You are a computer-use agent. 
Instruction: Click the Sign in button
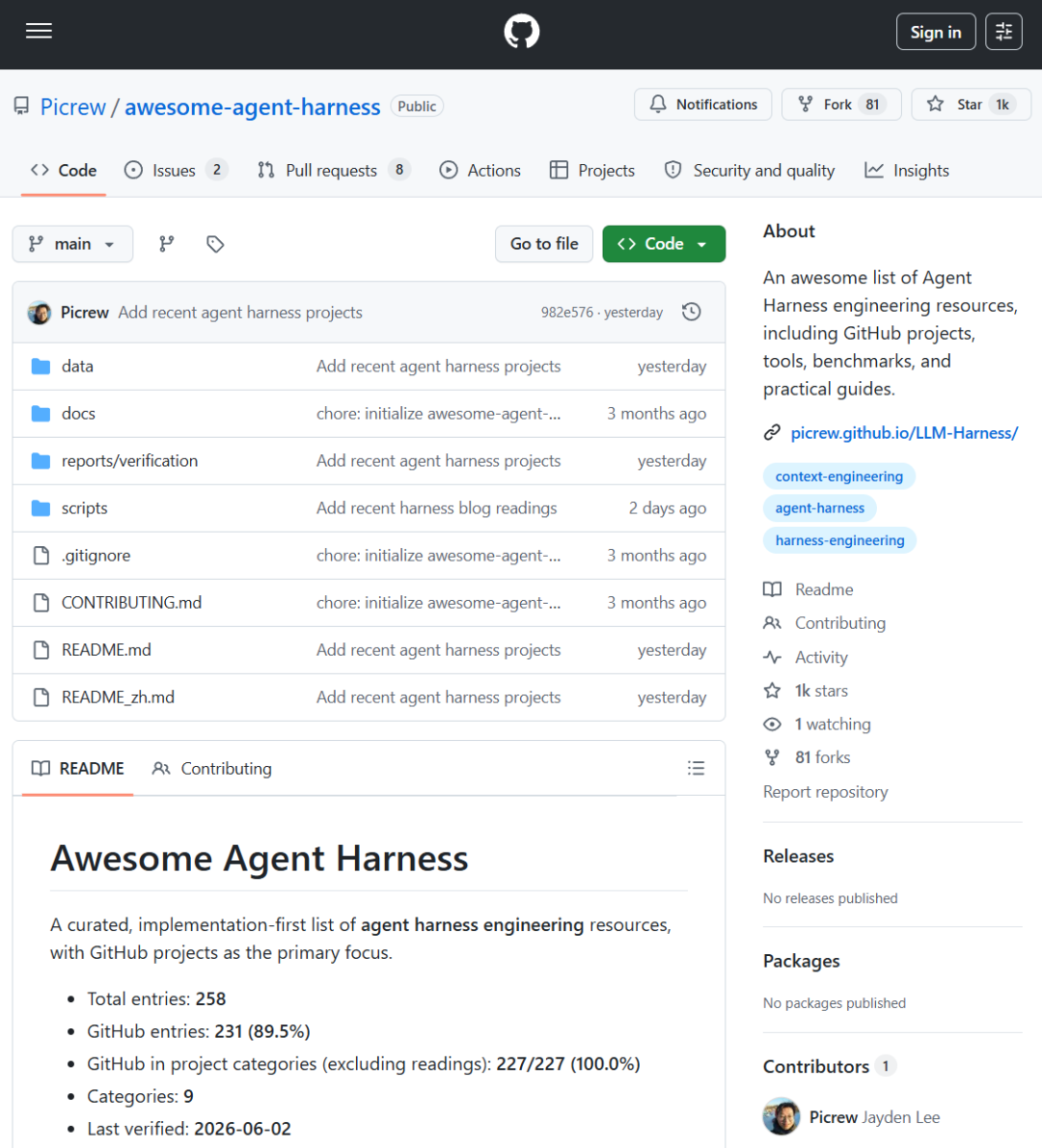(x=936, y=32)
